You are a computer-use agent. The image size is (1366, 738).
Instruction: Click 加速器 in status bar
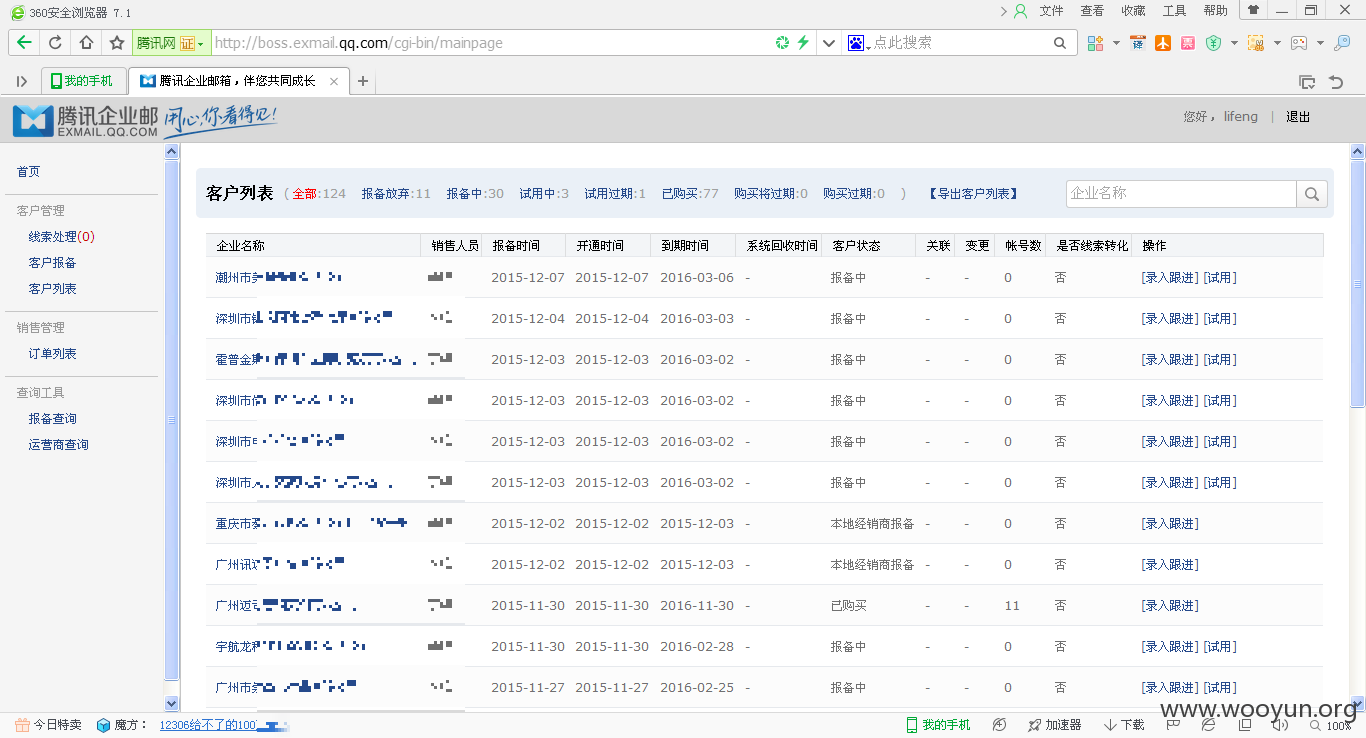coord(1054,725)
